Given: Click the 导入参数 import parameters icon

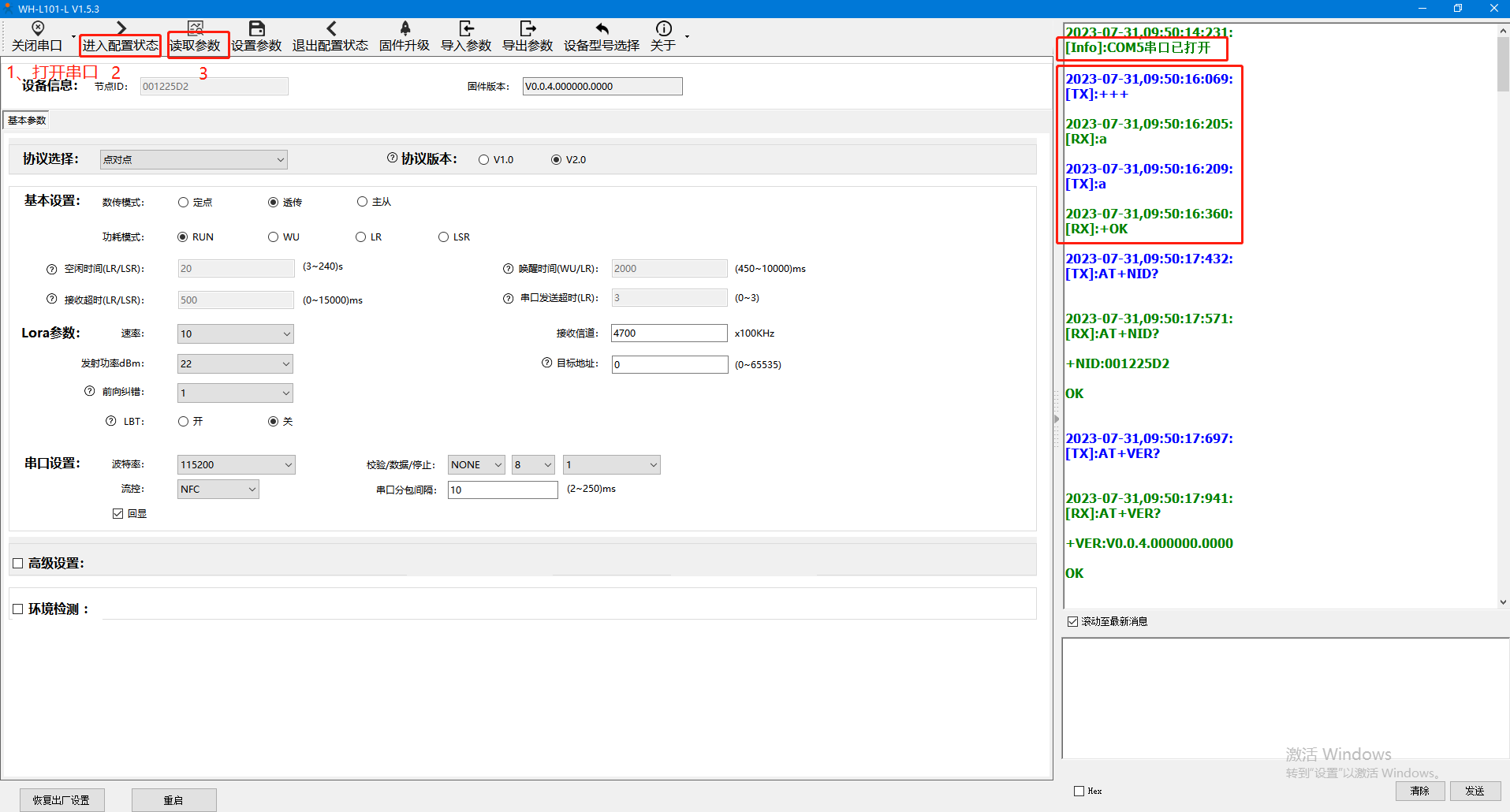Looking at the screenshot, I should [466, 29].
